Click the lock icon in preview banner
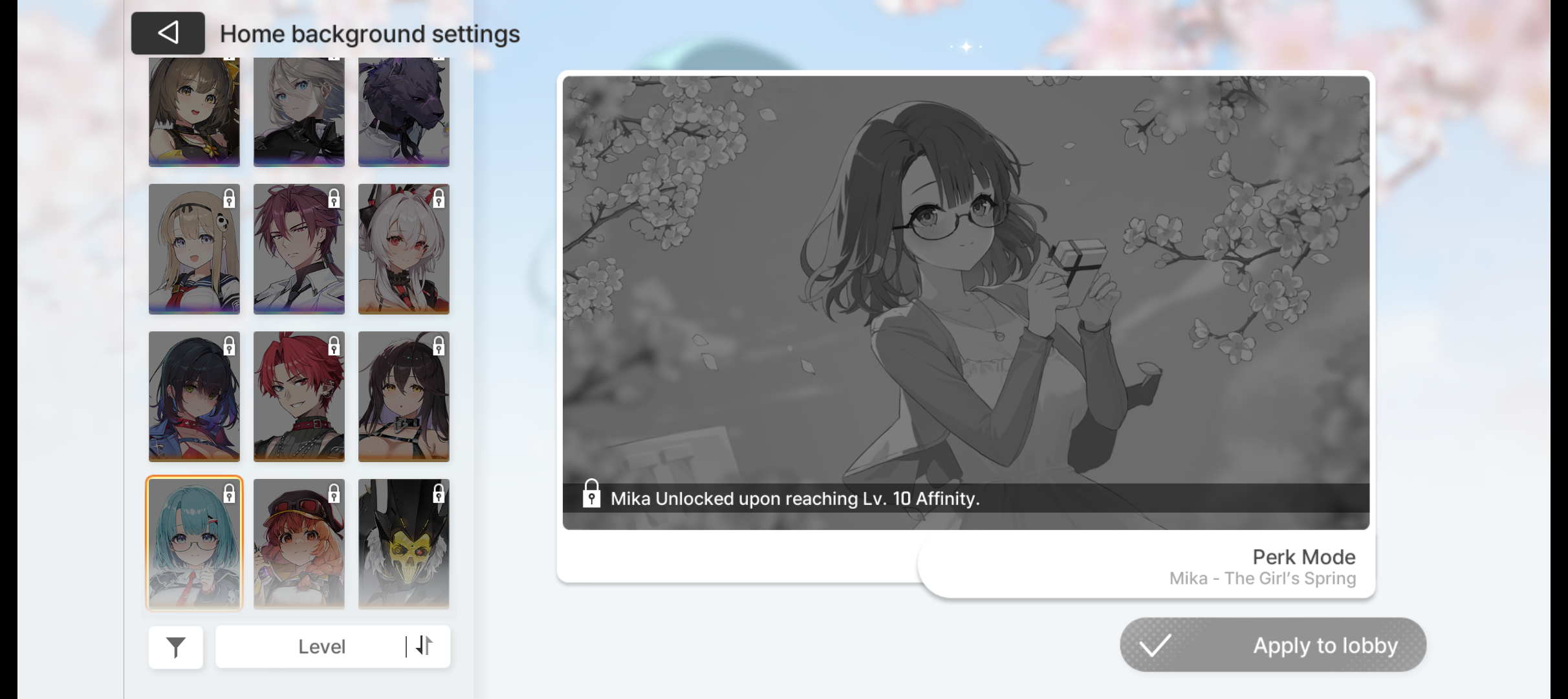This screenshot has height=699, width=1568. (x=591, y=494)
